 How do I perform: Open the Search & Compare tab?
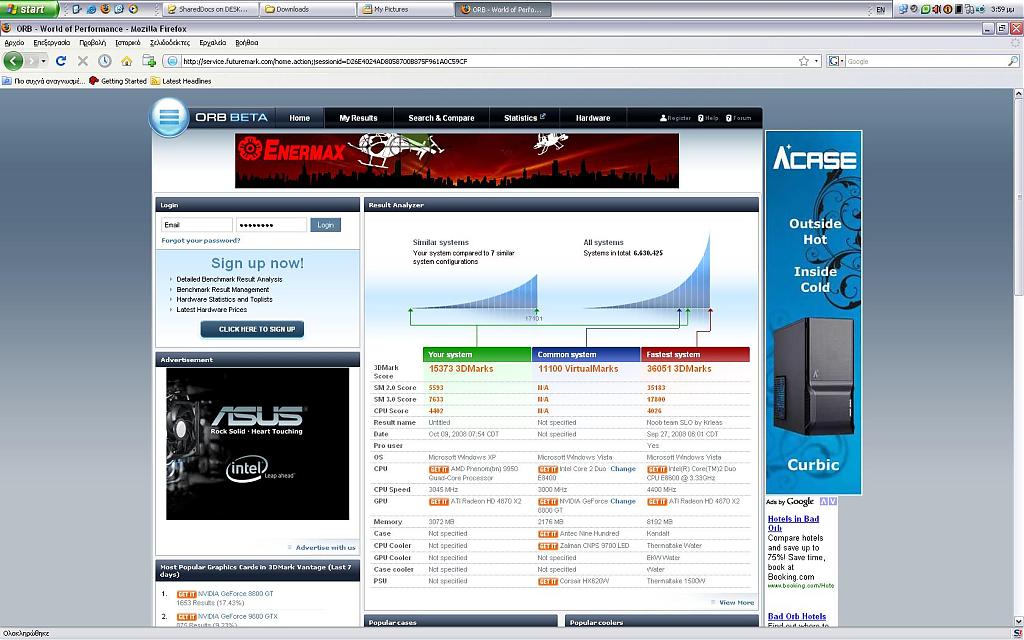441,118
